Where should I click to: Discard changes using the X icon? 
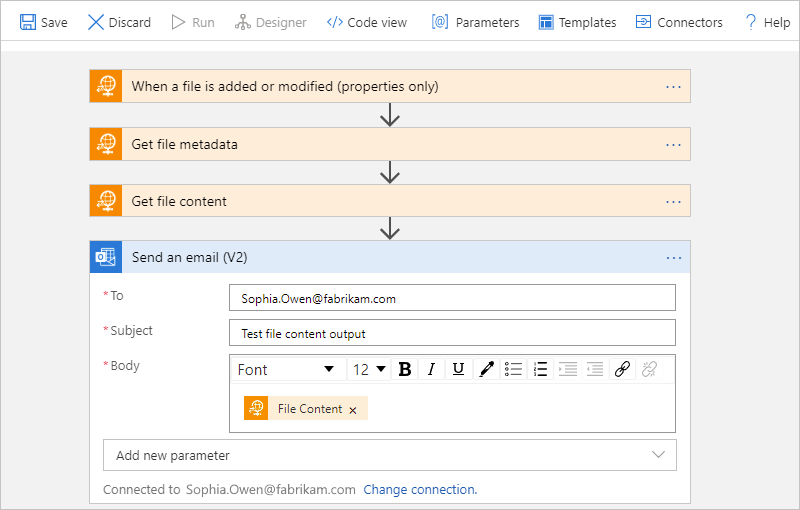pos(96,22)
